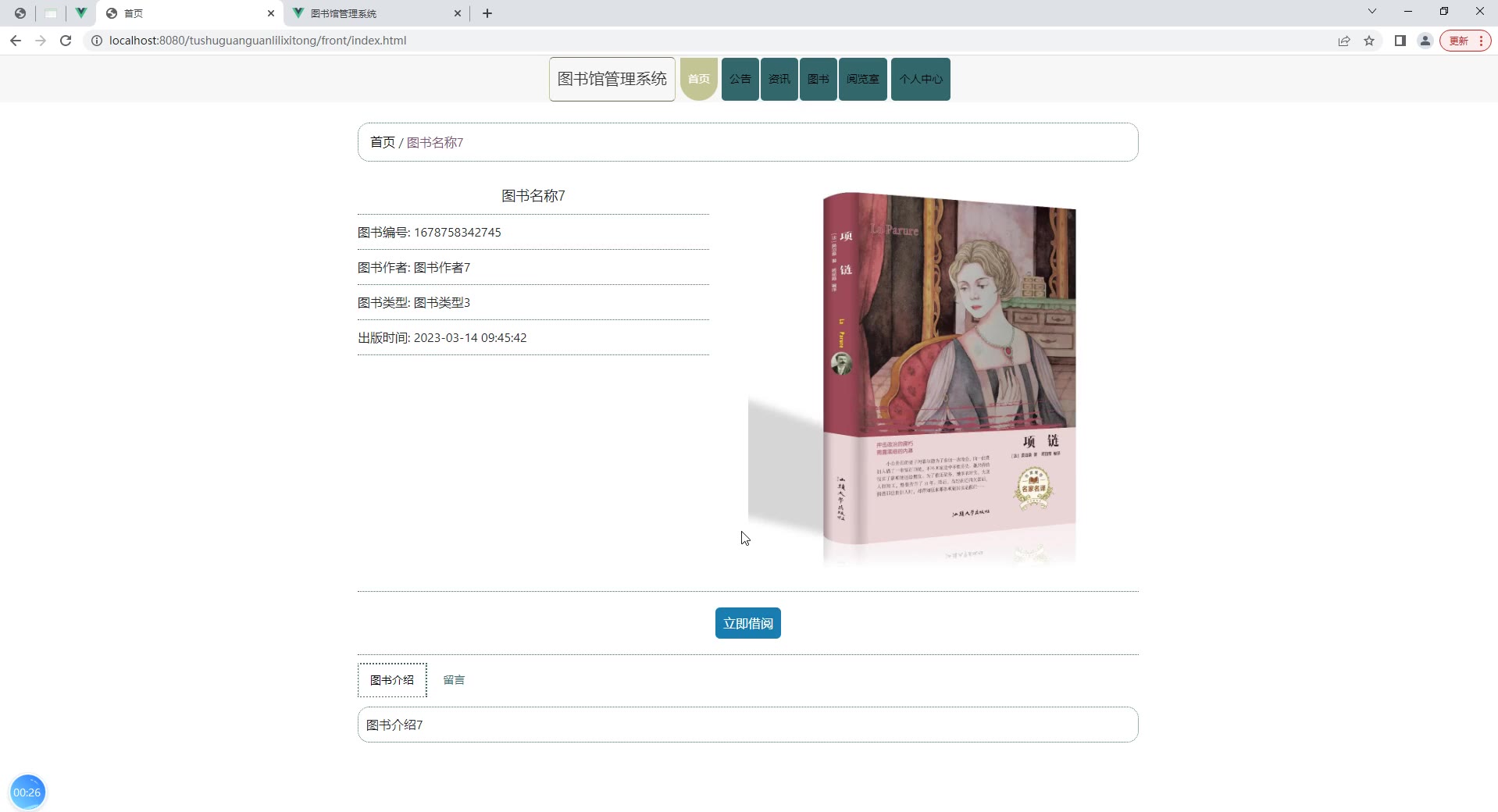Click the 图书名称7 breadcrumb entry
The height and width of the screenshot is (812, 1498).
(435, 142)
